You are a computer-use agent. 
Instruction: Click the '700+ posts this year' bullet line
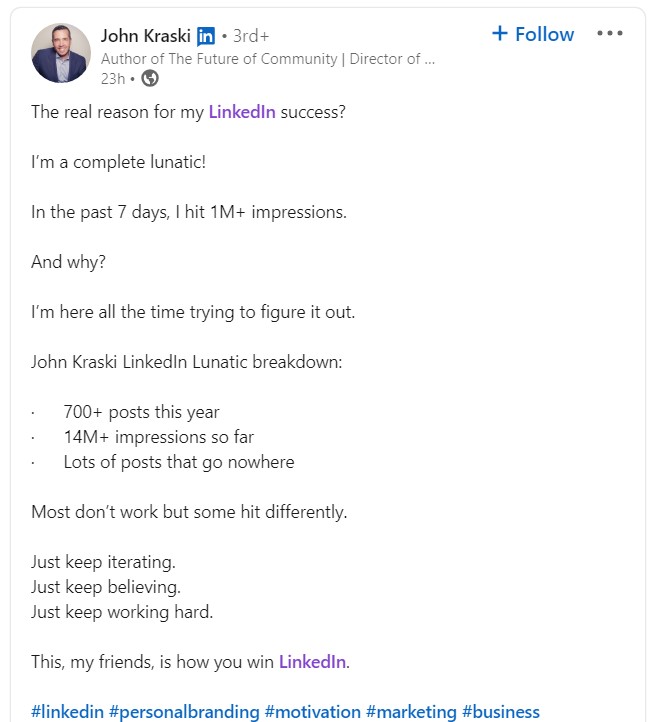click(141, 412)
